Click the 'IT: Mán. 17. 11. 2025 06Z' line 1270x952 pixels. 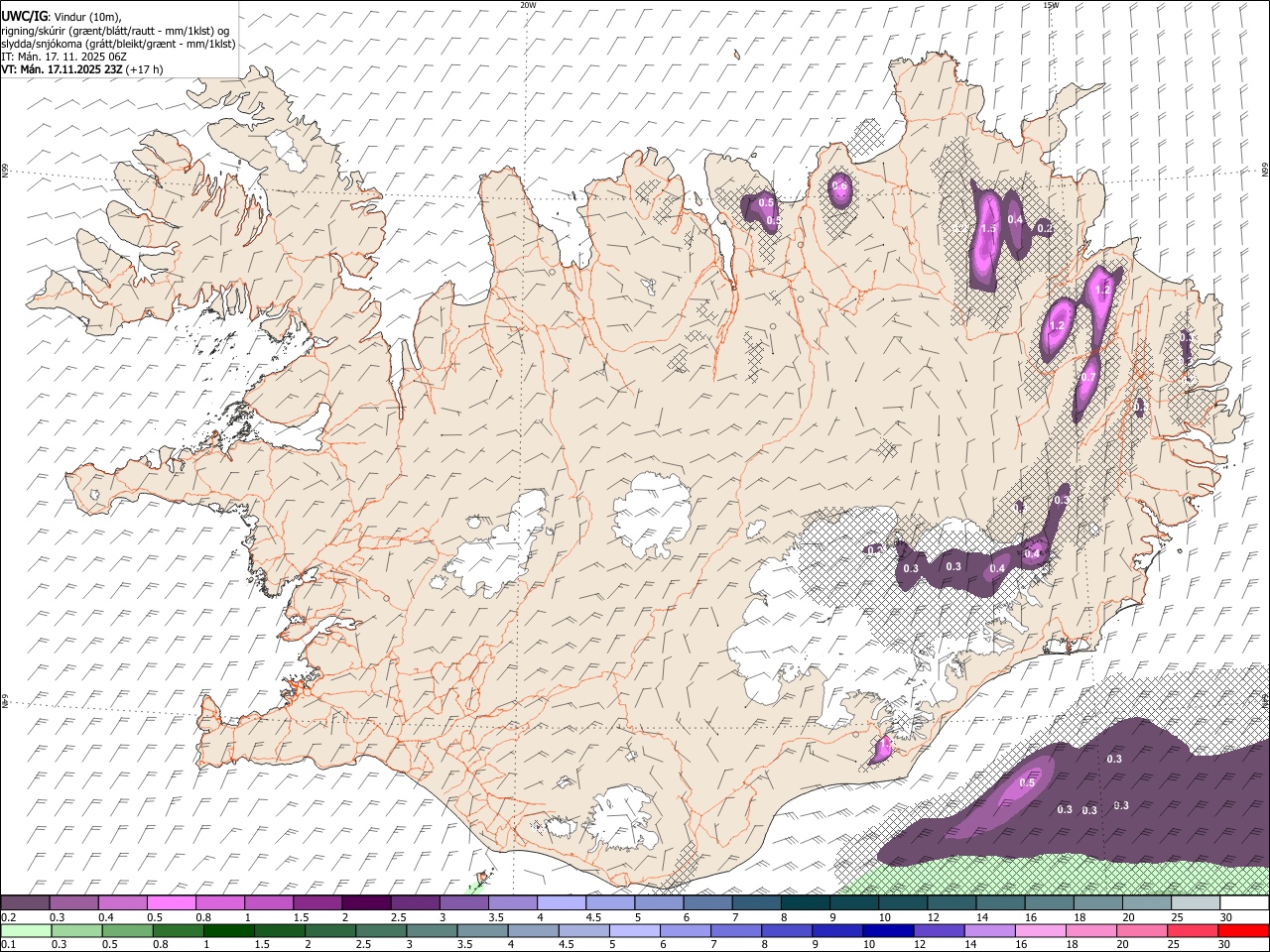63,57
